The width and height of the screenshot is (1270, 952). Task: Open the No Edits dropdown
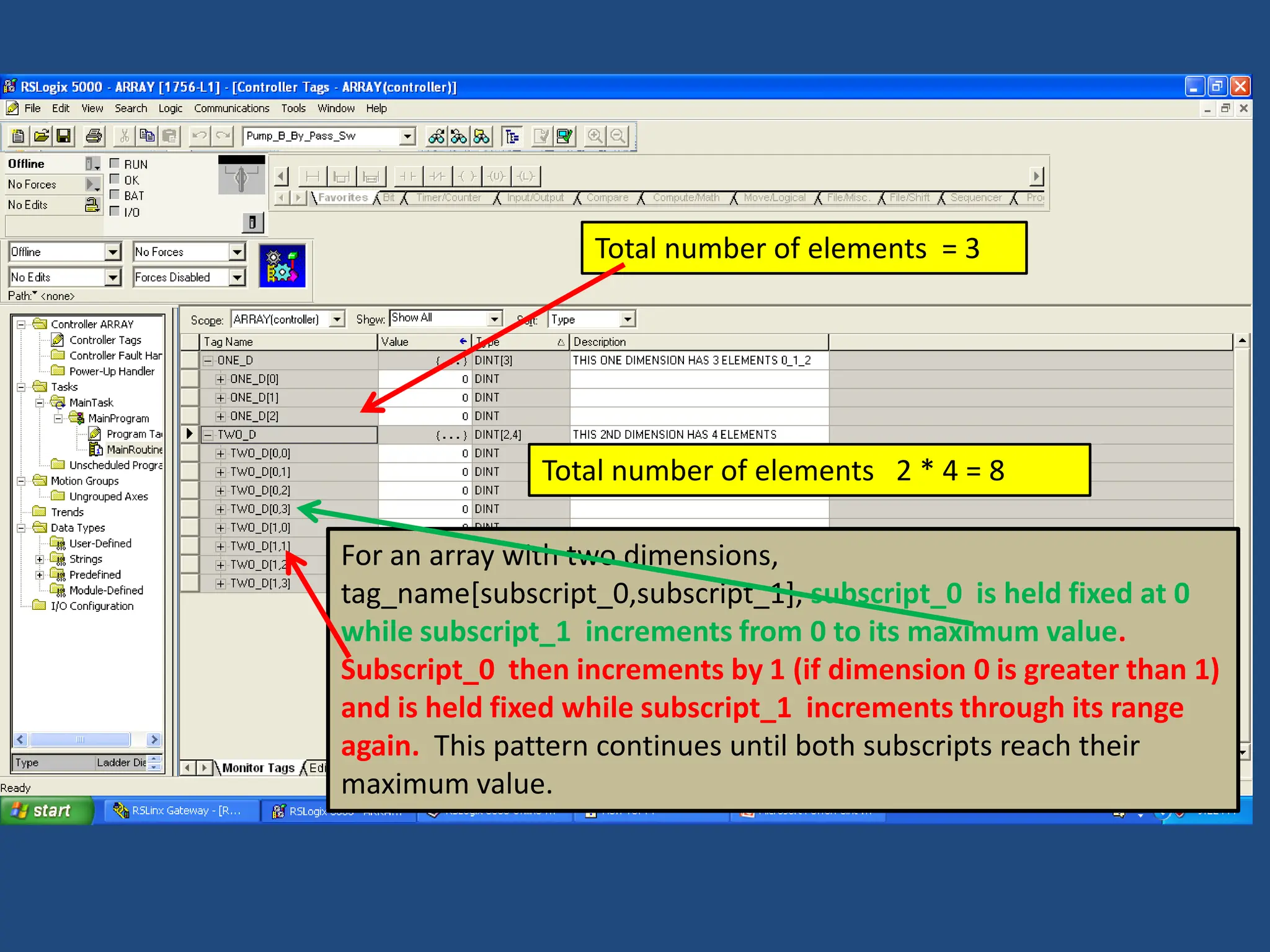point(112,277)
